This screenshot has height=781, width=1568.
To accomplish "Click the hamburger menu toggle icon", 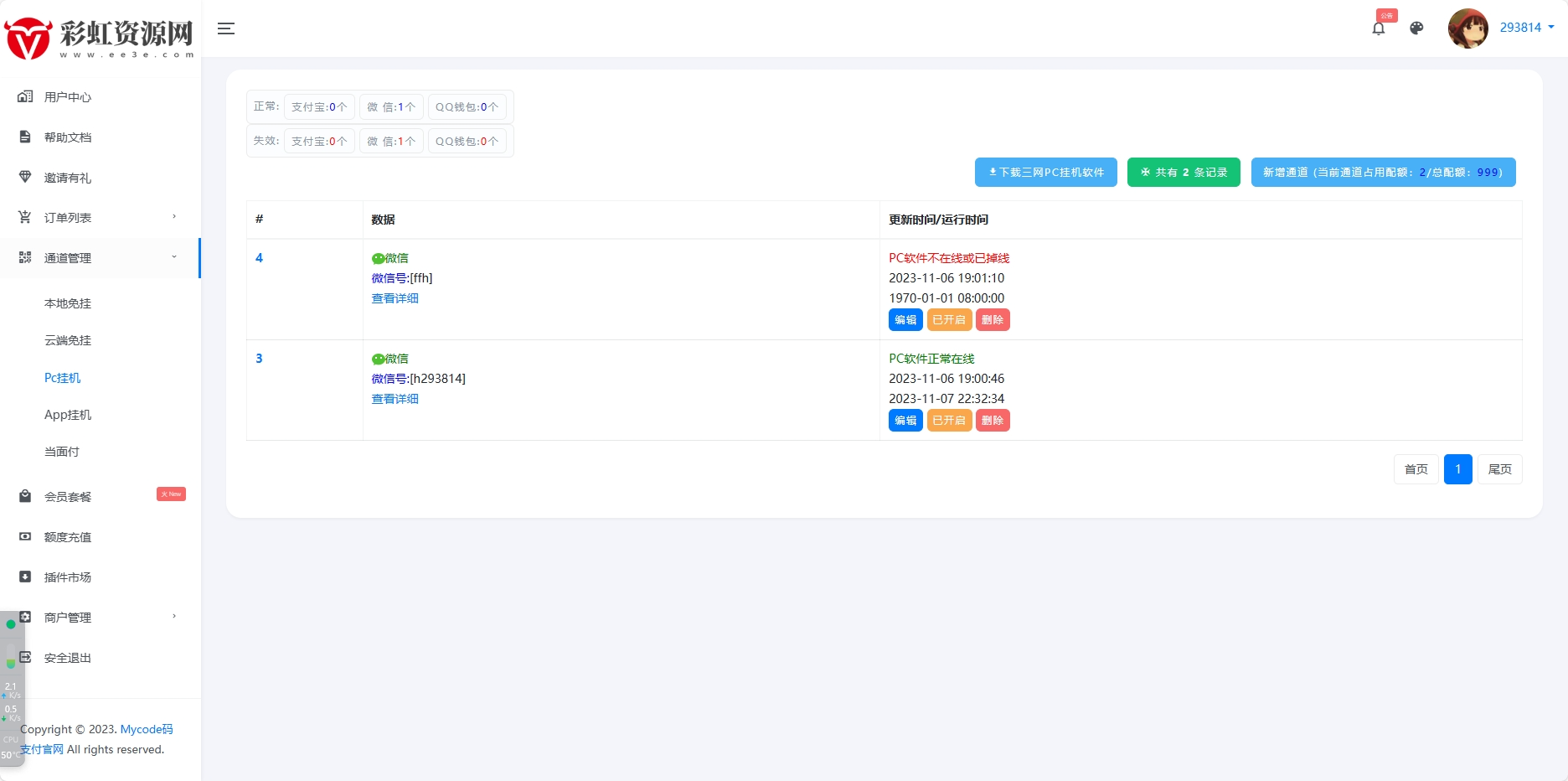I will pyautogui.click(x=225, y=28).
